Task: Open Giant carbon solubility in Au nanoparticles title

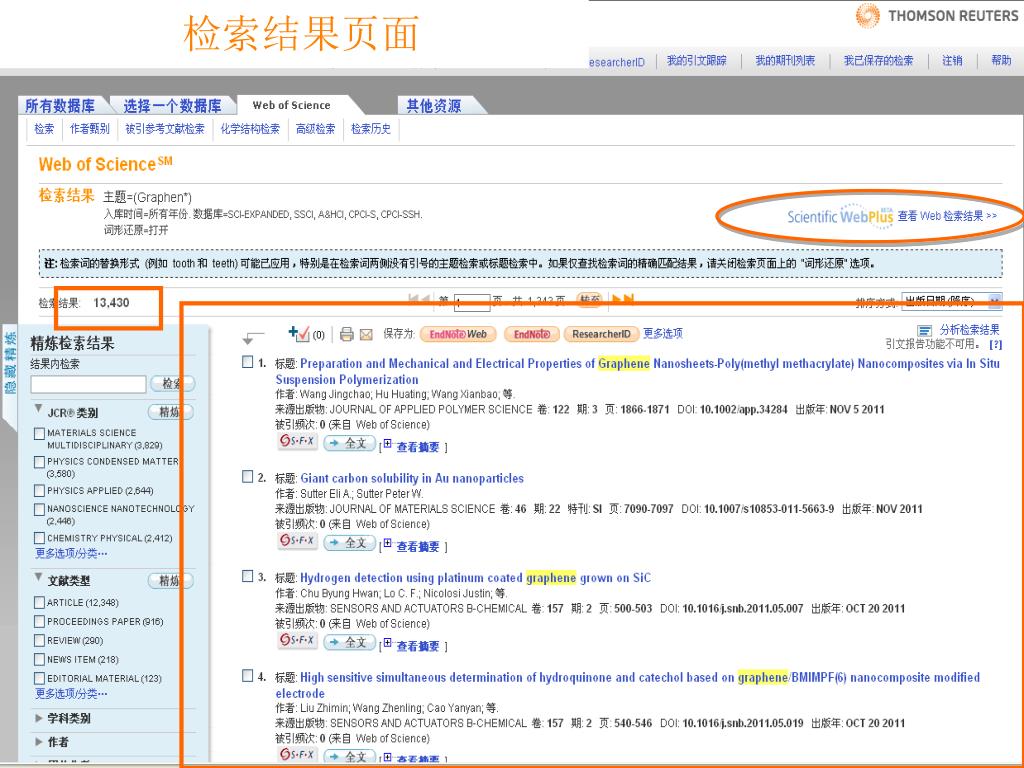Action: click(412, 478)
